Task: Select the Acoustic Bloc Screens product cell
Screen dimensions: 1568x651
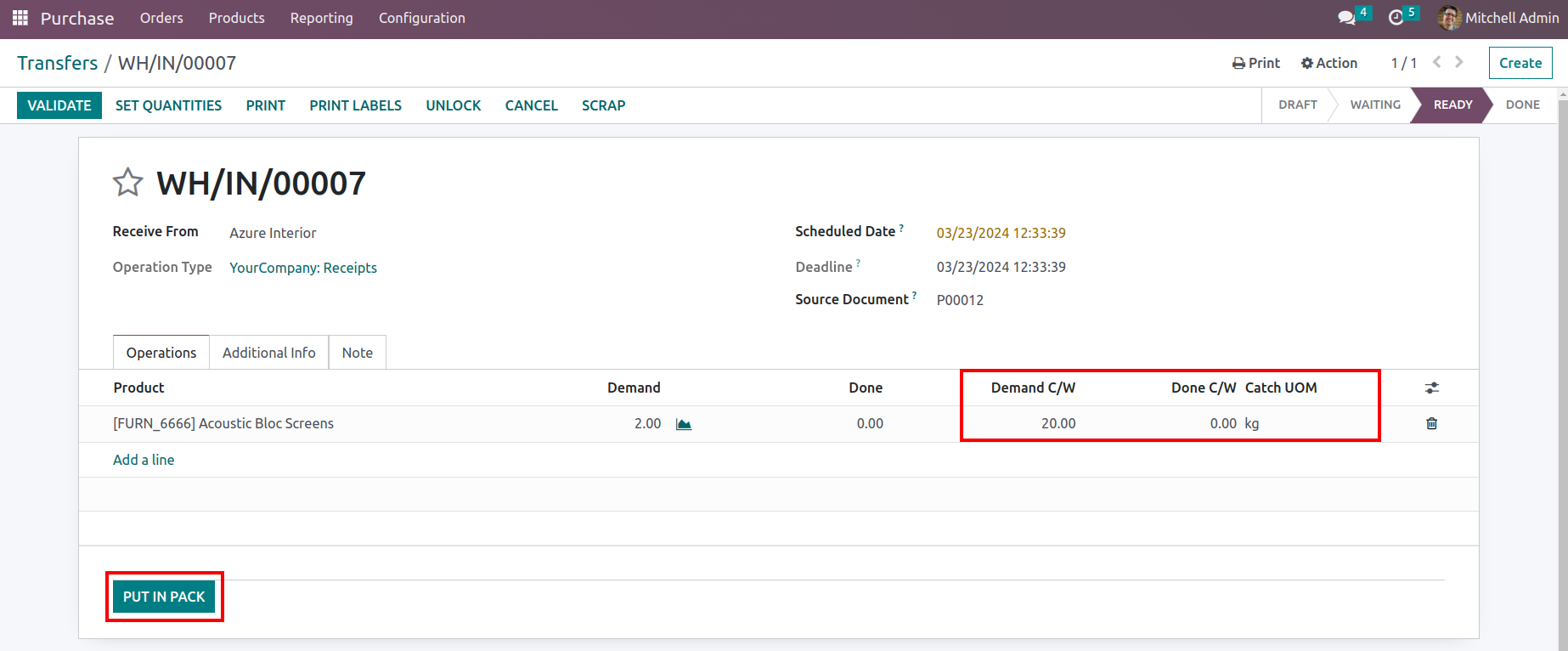Action: 223,423
